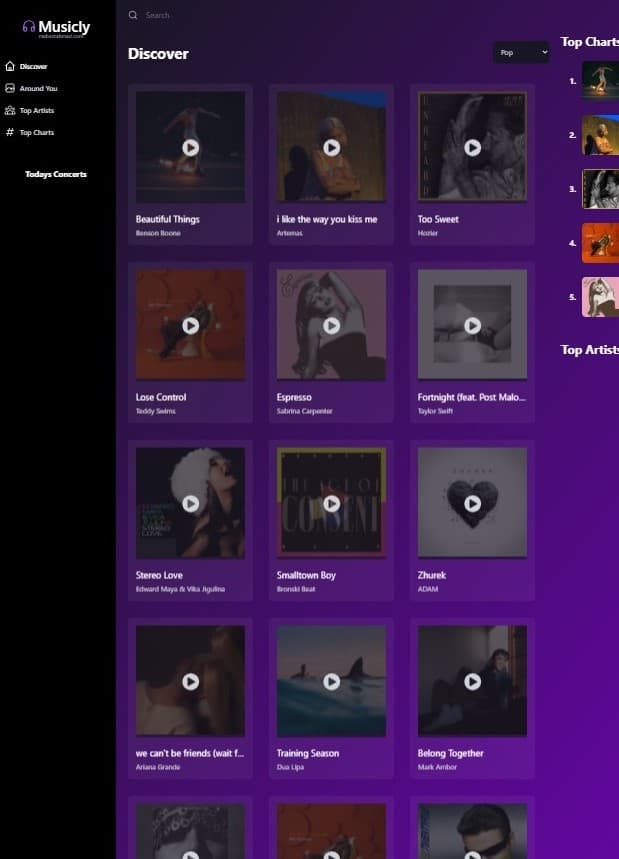Open the Beautiful Things song title link
Image resolution: width=619 pixels, height=859 pixels.
(168, 219)
